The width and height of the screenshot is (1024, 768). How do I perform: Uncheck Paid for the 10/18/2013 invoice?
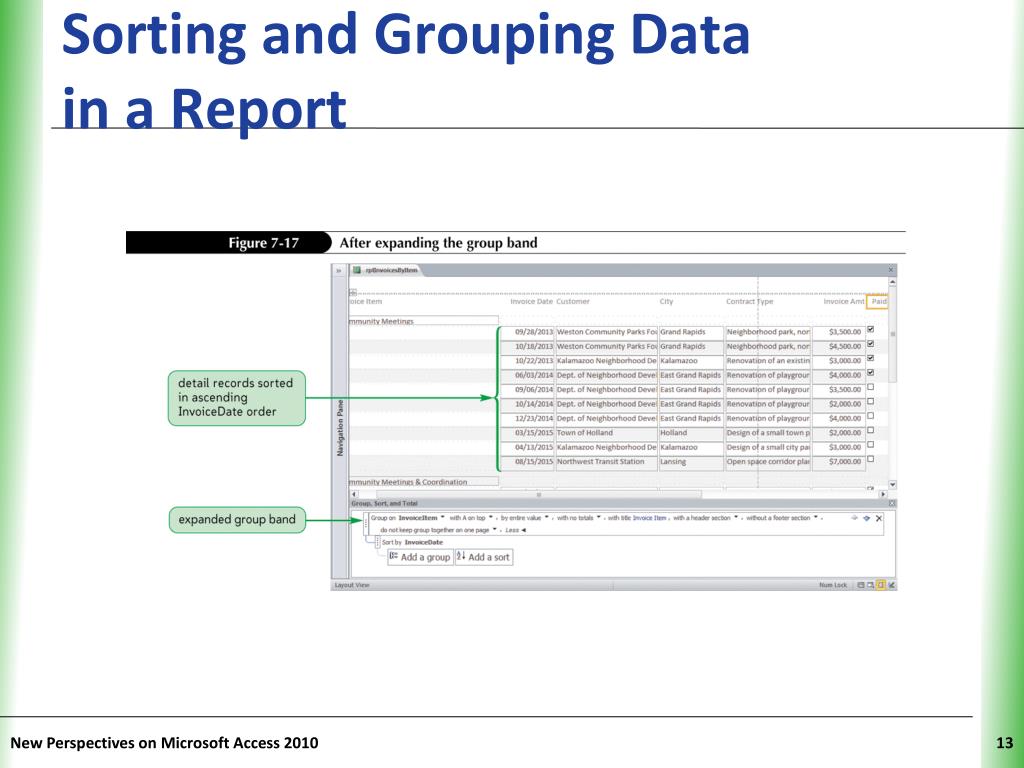871,344
